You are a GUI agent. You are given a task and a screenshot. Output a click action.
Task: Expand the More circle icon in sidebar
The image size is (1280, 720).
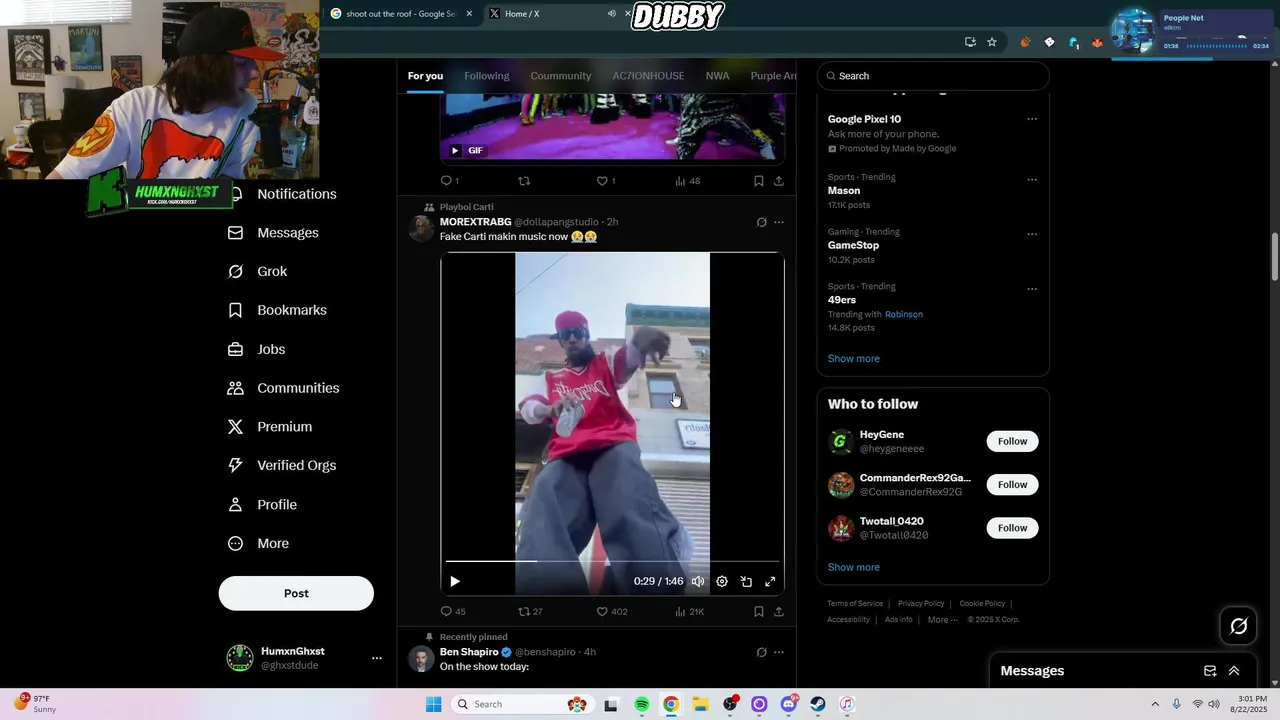235,544
